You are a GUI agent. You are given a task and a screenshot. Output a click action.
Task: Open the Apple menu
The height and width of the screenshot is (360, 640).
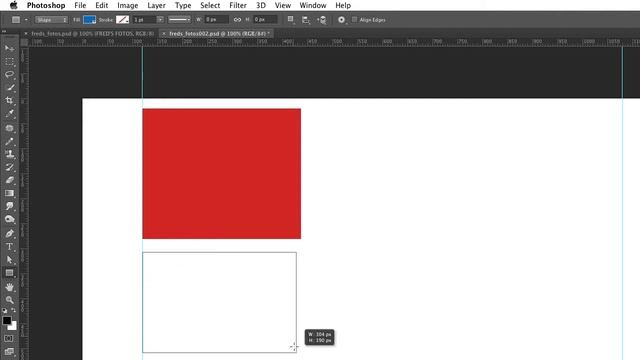pos(13,5)
